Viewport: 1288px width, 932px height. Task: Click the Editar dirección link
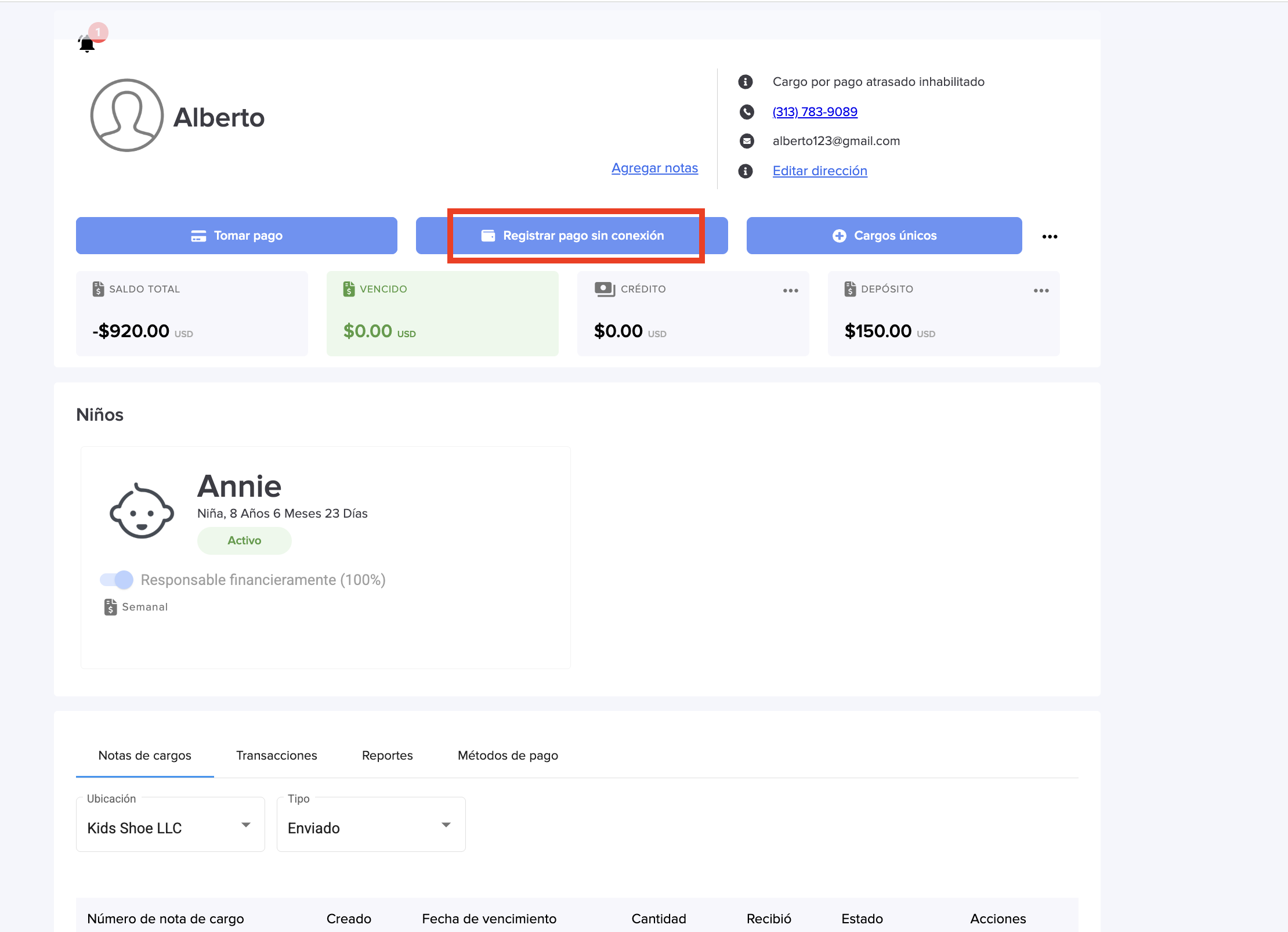pos(820,171)
